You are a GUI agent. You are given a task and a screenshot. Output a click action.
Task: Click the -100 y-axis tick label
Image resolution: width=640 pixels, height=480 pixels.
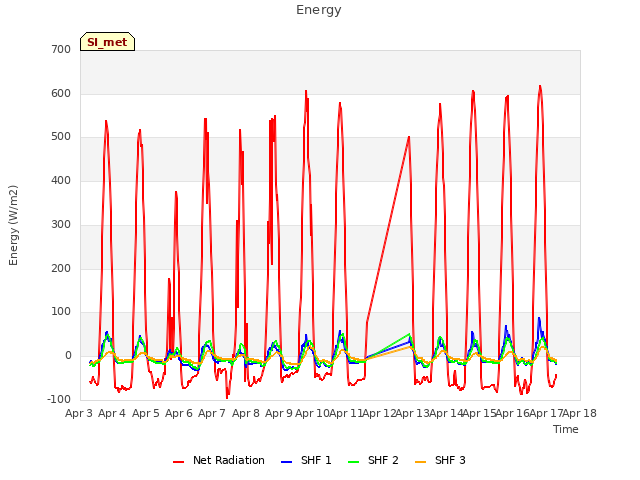pos(59,400)
